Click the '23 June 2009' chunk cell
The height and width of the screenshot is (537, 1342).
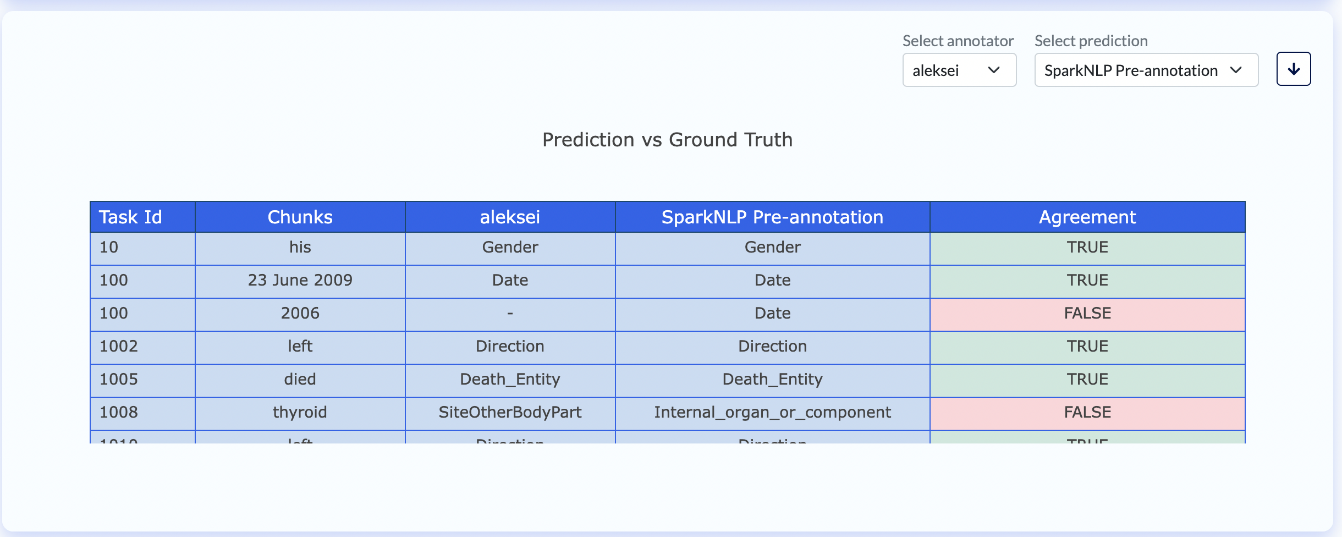(x=300, y=281)
